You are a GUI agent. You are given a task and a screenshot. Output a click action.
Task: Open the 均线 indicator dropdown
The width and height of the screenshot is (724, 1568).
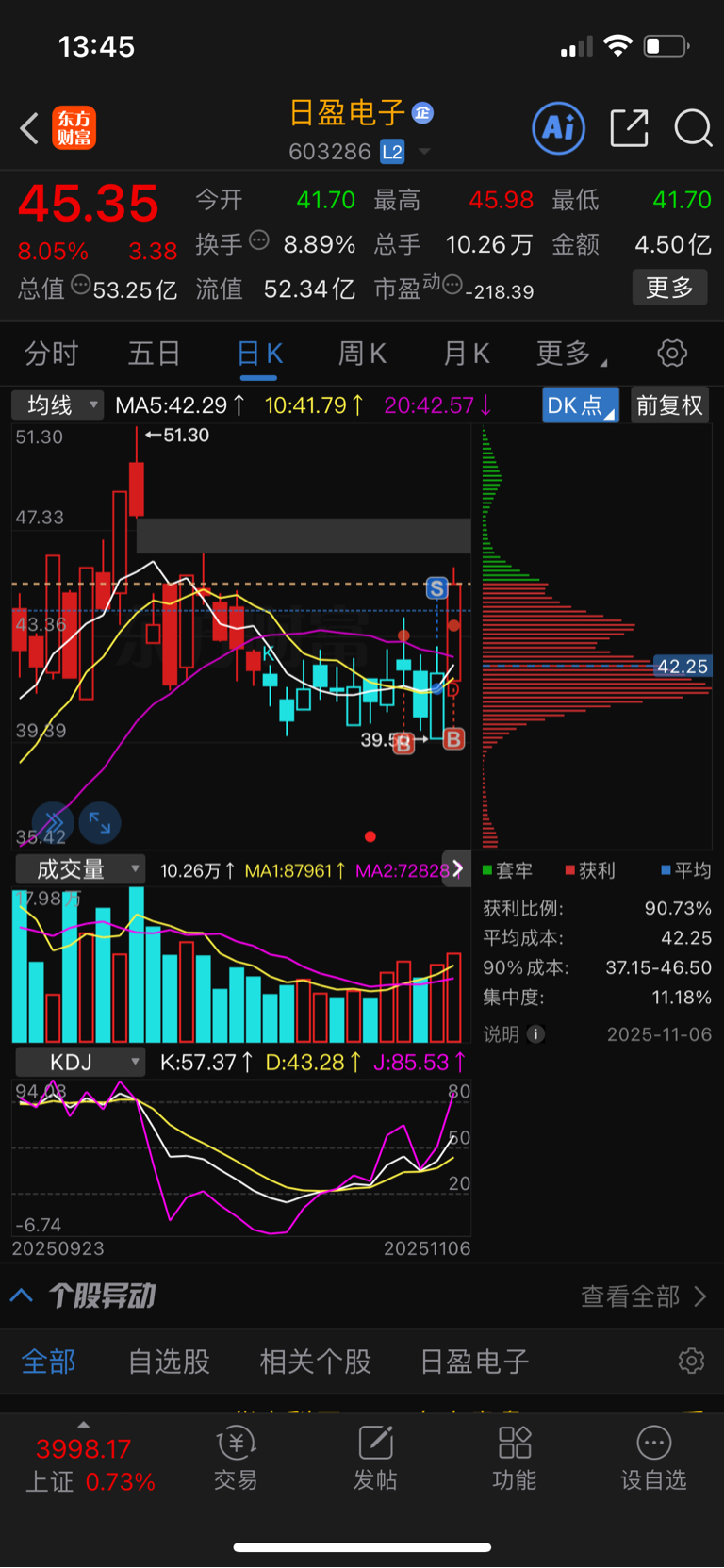[58, 405]
